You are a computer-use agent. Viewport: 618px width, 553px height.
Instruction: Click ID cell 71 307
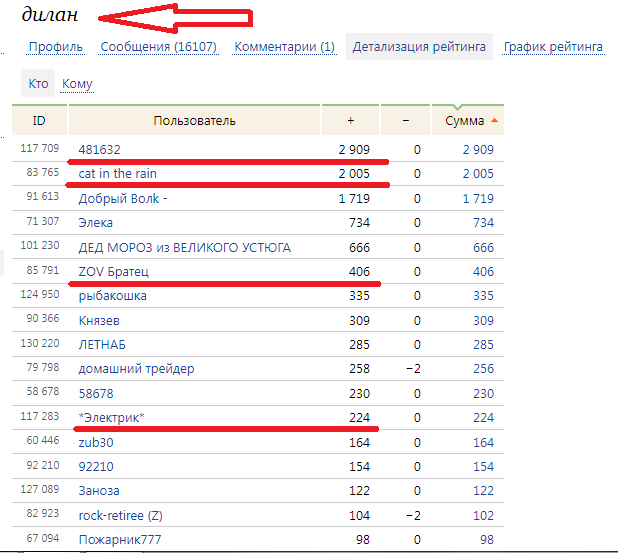point(43,221)
